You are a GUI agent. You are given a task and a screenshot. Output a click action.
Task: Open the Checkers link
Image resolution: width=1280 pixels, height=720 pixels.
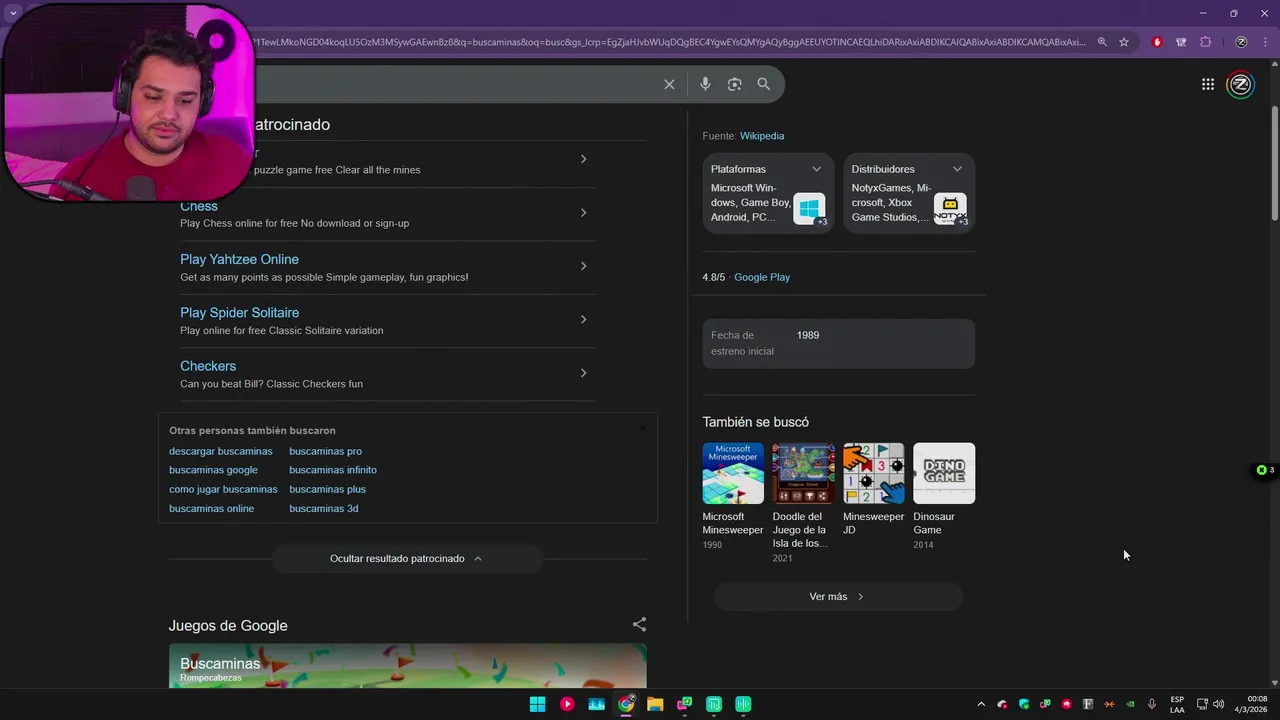pos(208,366)
